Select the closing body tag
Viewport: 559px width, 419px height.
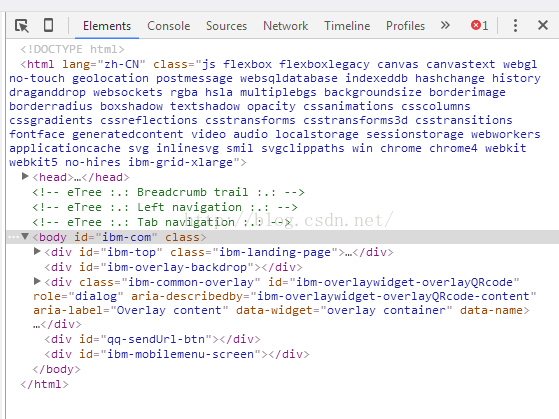point(56,369)
